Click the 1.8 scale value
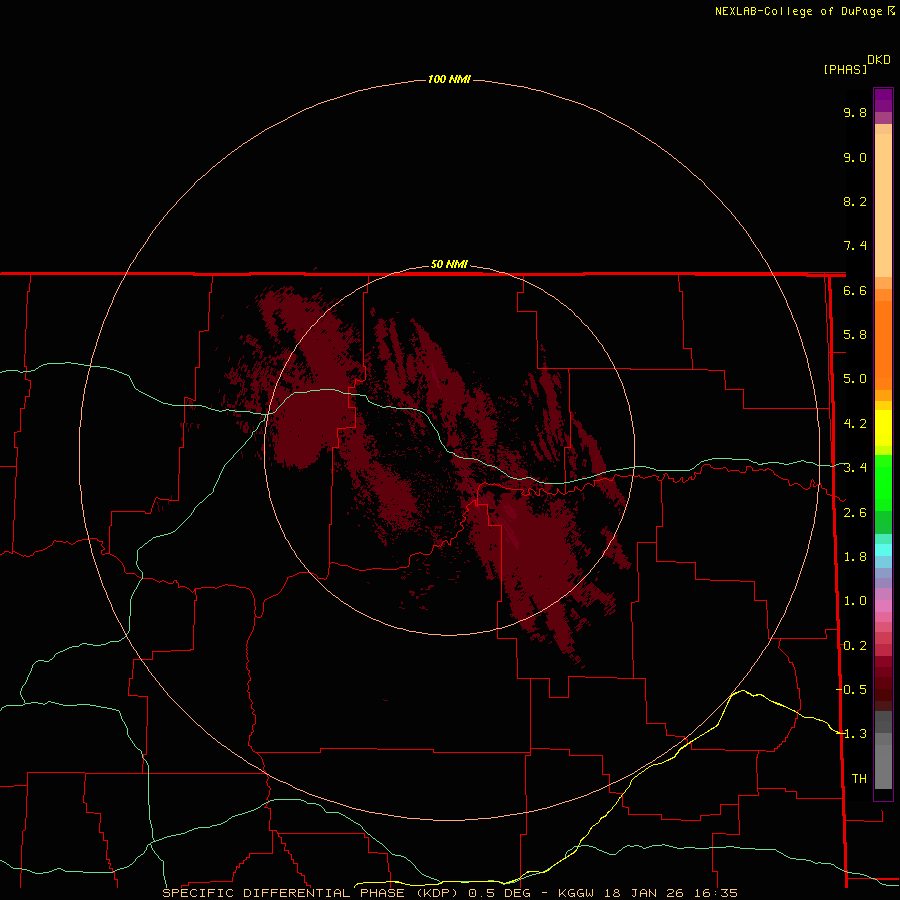Viewport: 900px width, 900px height. [x=855, y=557]
